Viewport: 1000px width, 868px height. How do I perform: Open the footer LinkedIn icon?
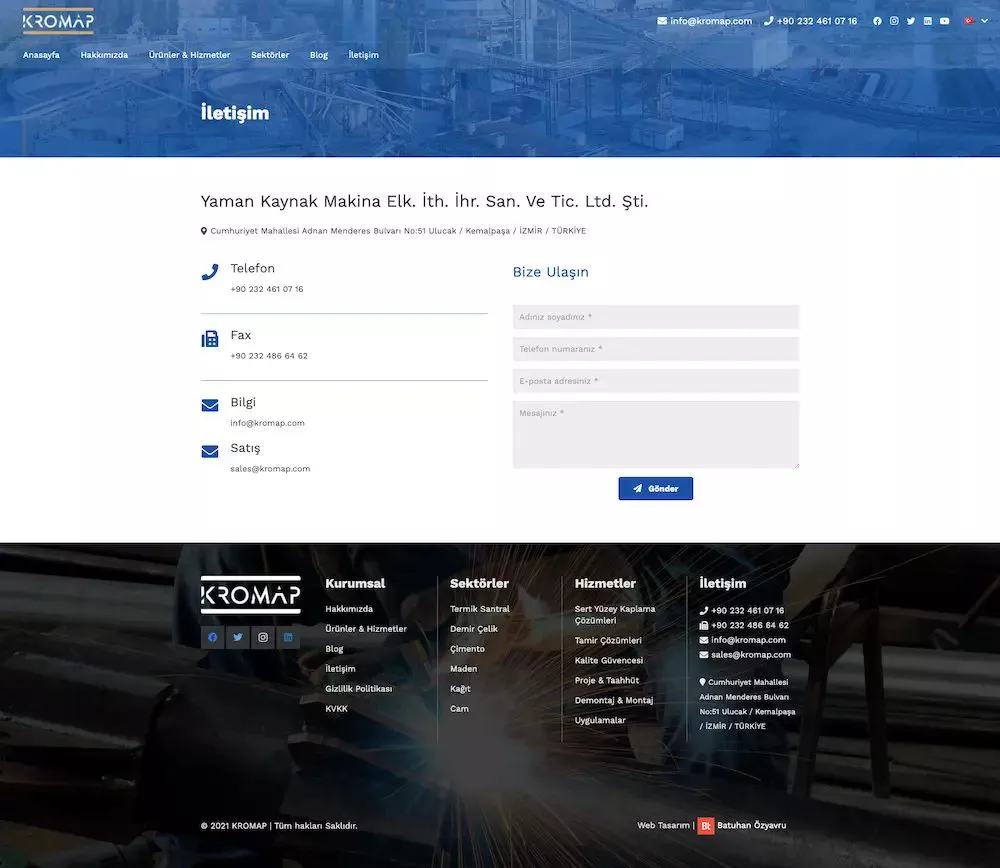(288, 637)
